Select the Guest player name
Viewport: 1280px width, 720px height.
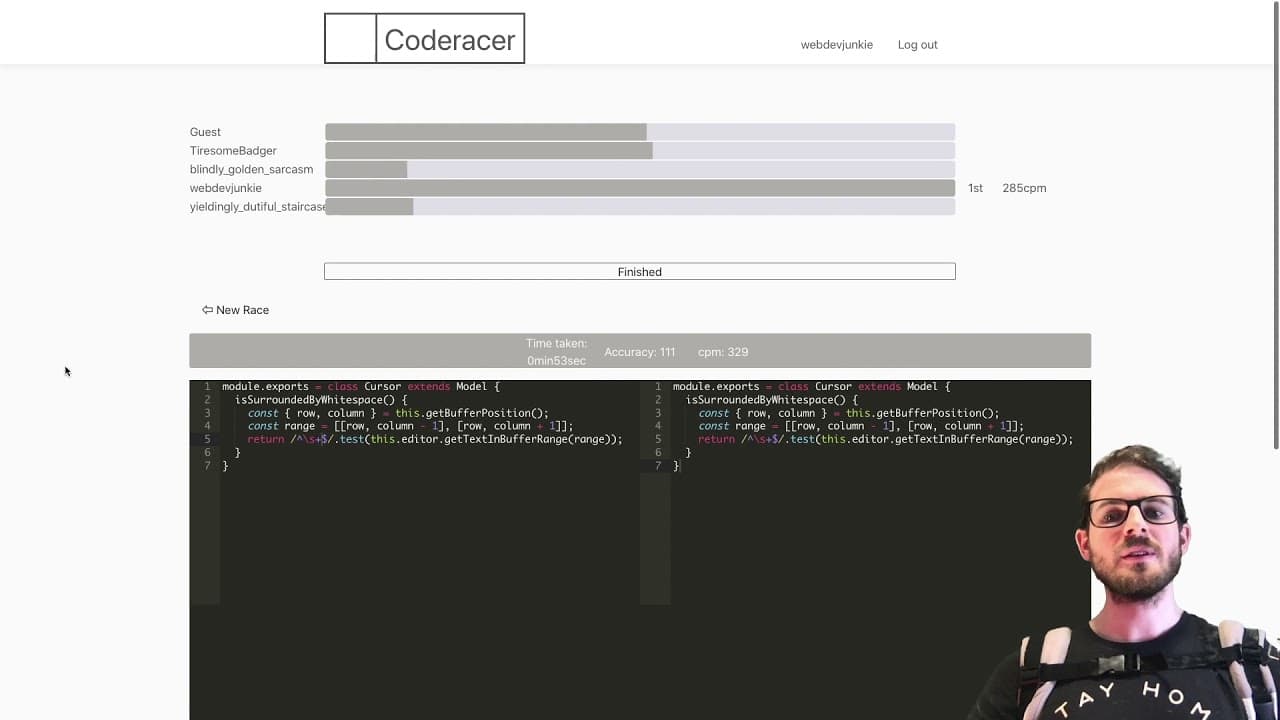205,132
